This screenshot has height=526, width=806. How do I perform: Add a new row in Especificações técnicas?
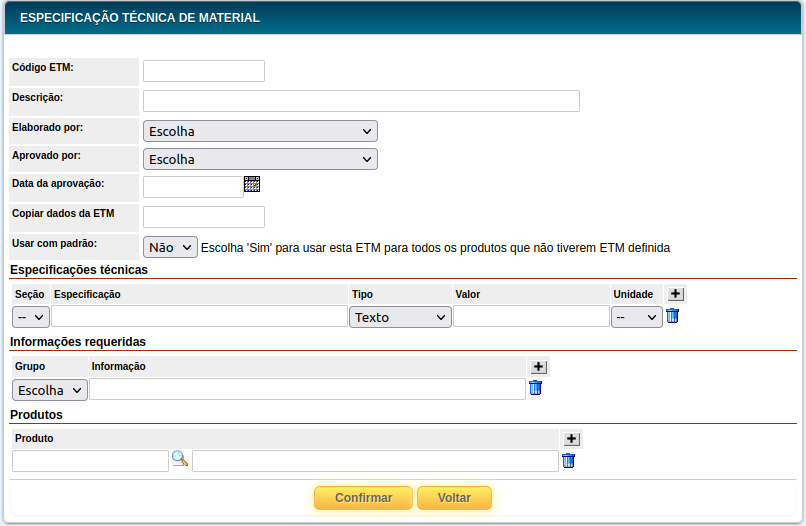[x=676, y=294]
